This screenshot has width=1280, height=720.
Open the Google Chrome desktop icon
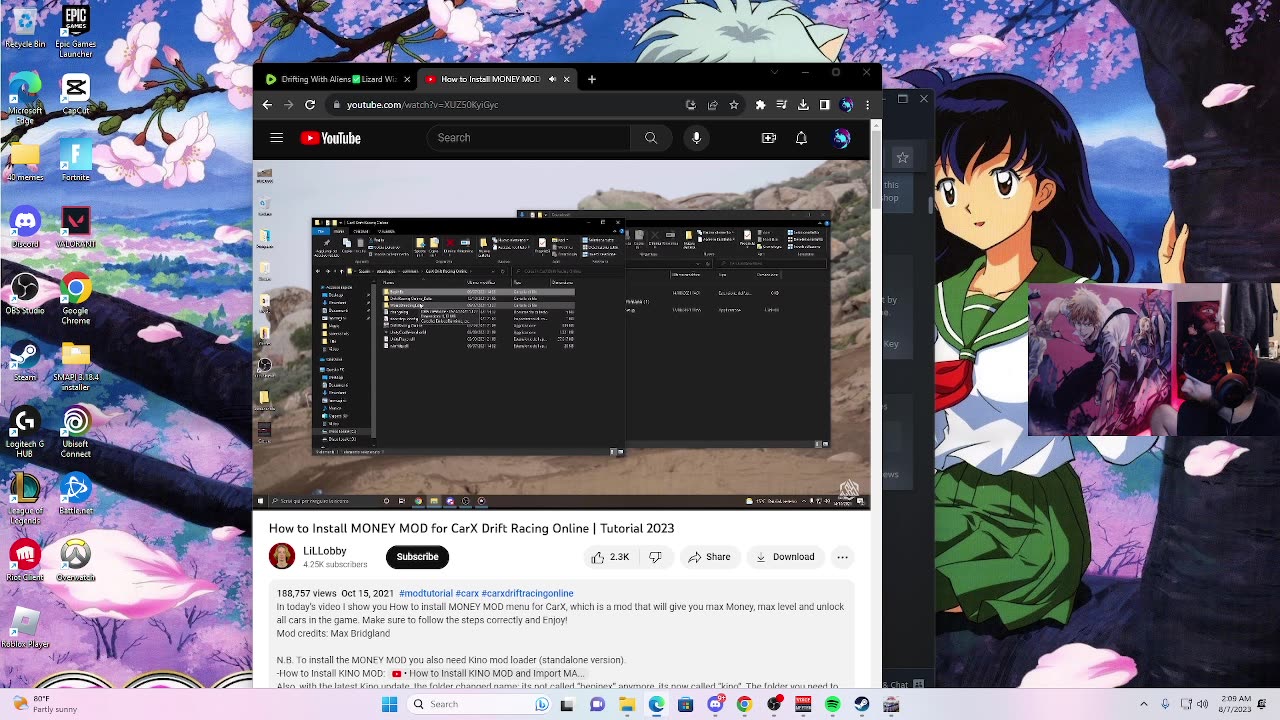[76, 299]
